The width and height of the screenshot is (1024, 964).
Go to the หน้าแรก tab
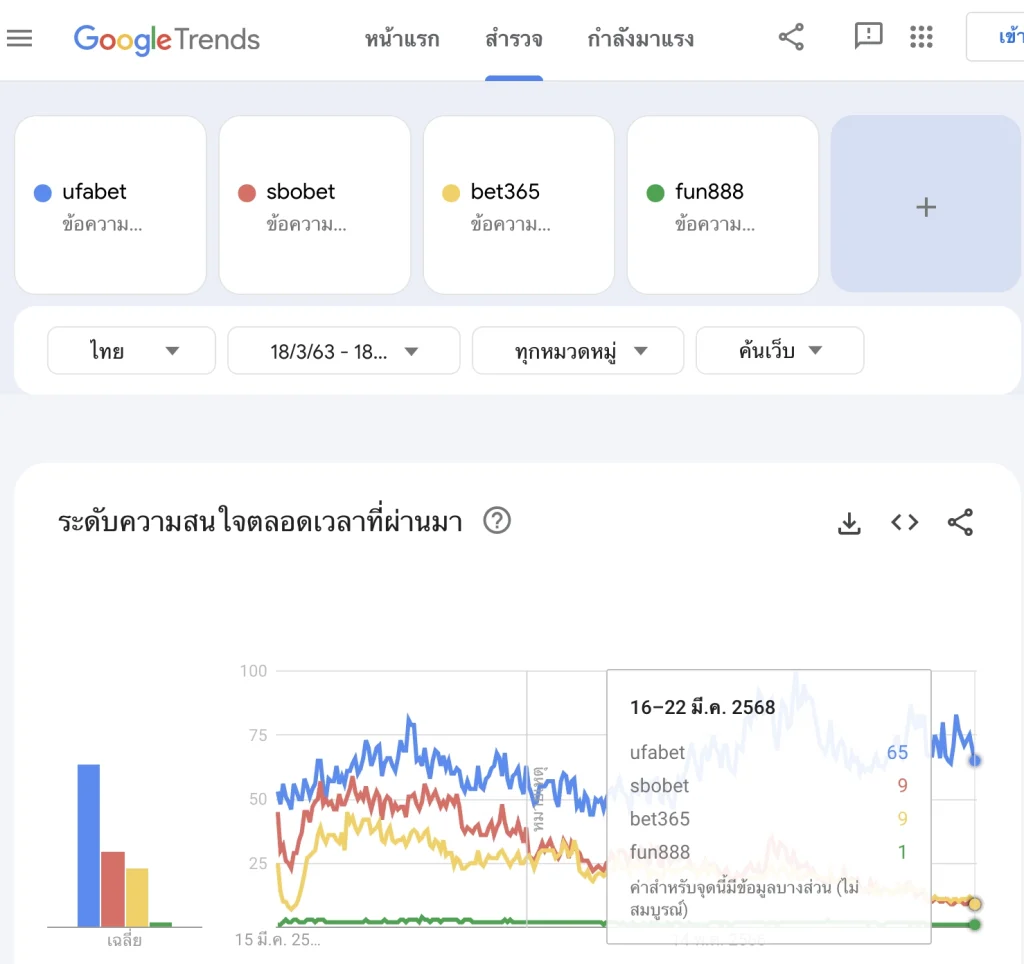tap(402, 38)
